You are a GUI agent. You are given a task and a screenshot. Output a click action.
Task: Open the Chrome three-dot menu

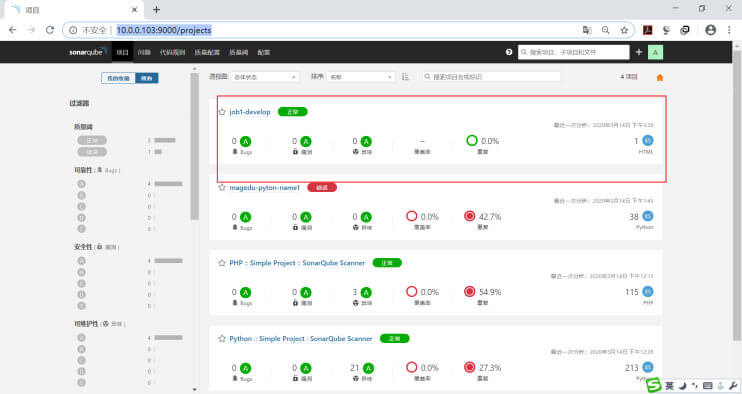(729, 30)
